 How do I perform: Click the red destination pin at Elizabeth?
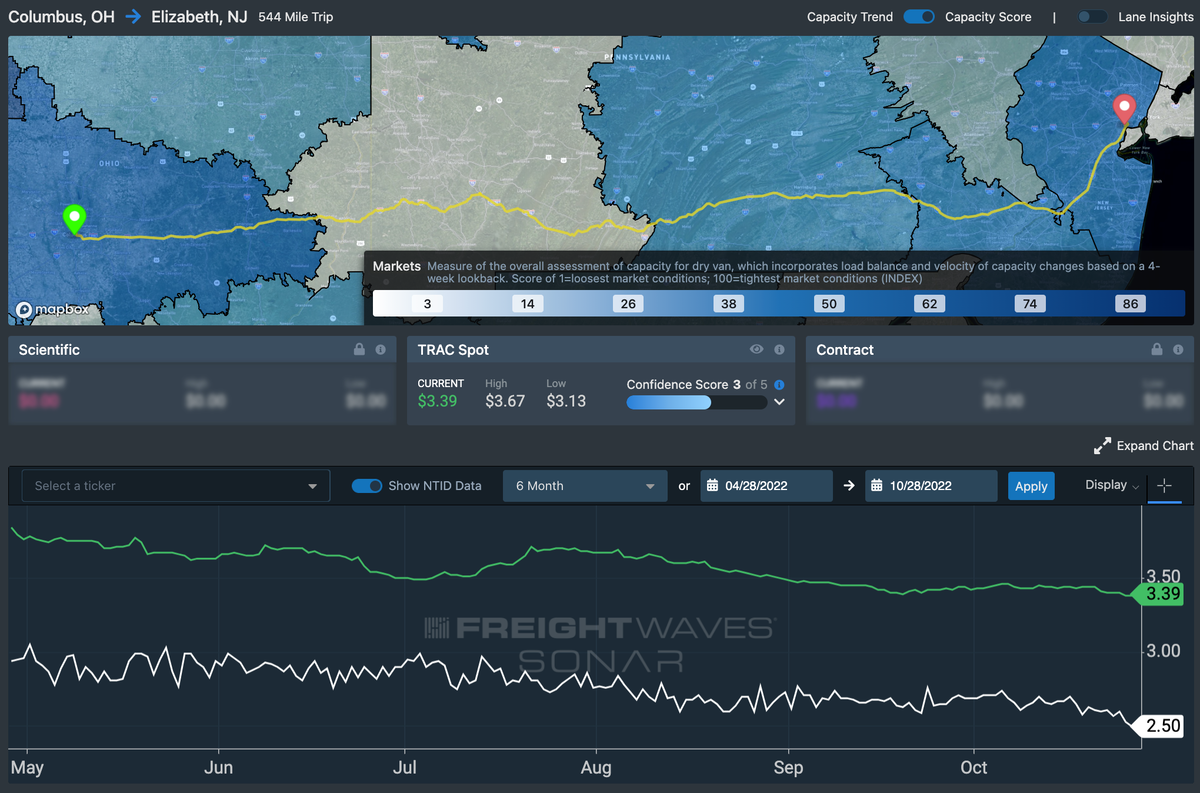1125,109
